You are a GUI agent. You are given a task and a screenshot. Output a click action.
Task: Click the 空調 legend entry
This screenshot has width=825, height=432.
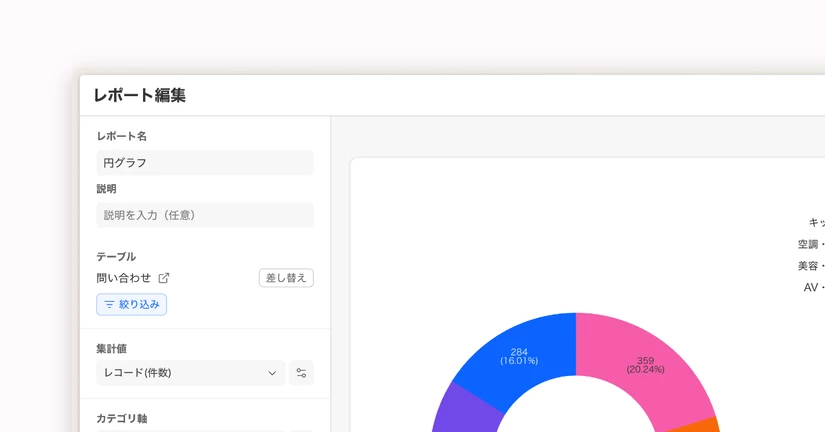coord(811,244)
